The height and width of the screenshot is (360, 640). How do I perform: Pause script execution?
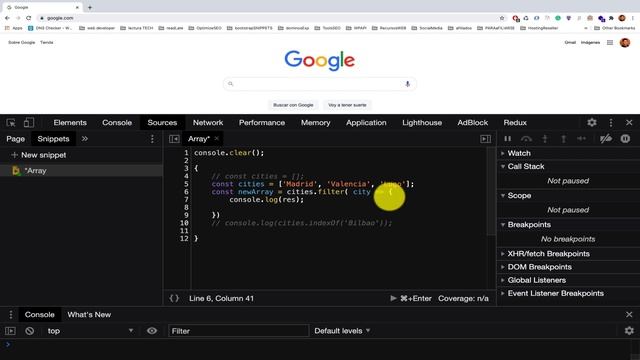click(x=507, y=139)
